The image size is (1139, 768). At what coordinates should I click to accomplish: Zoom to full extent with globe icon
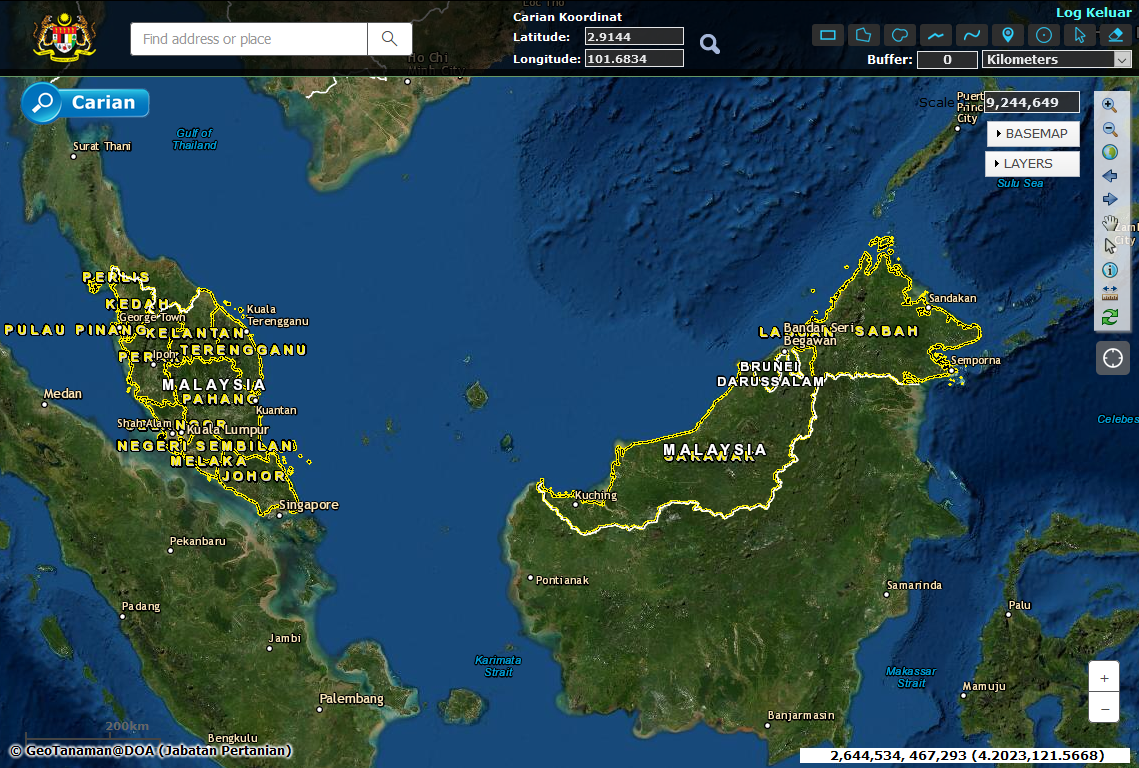click(x=1109, y=152)
